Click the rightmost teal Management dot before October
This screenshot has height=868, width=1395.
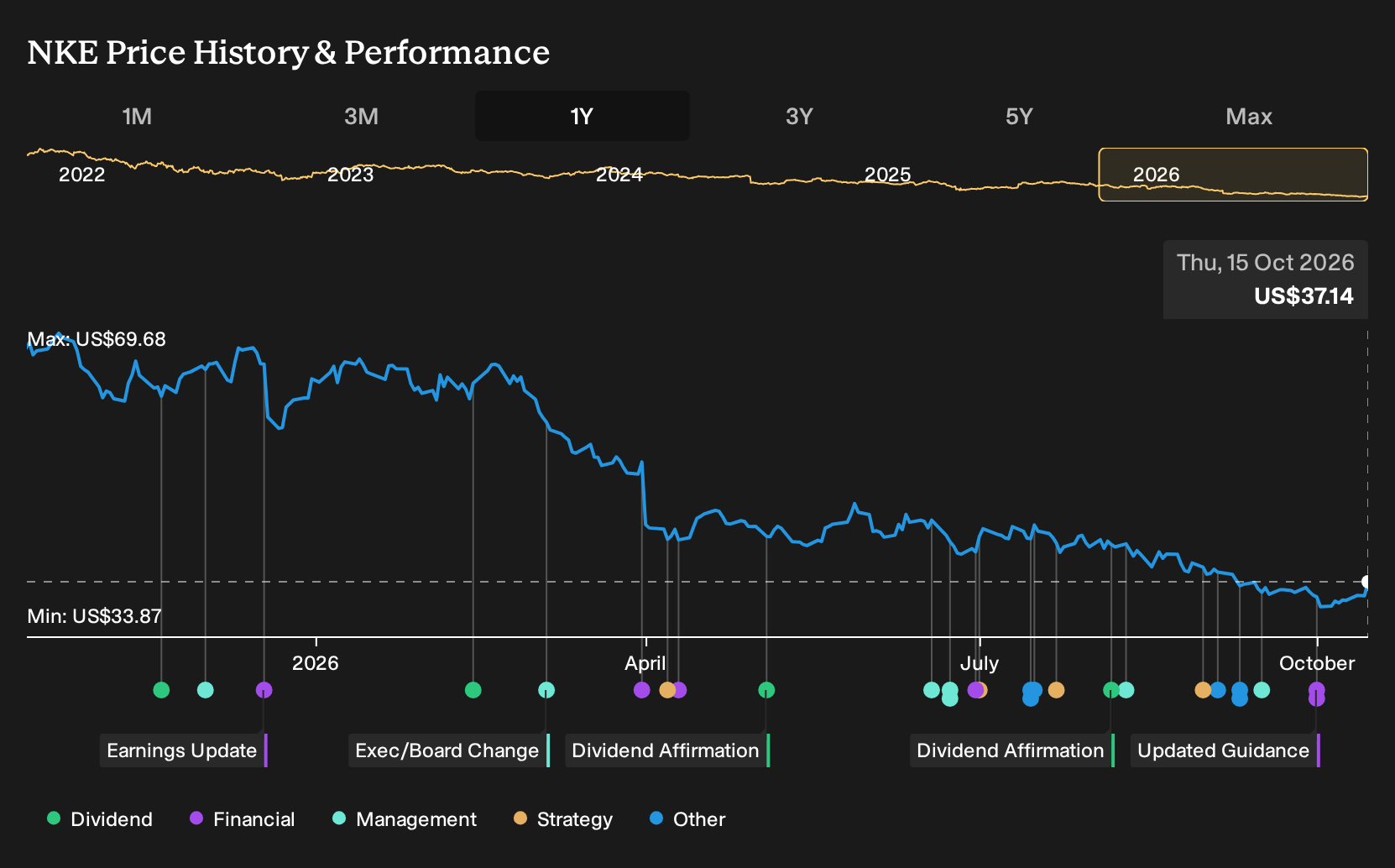click(1262, 690)
